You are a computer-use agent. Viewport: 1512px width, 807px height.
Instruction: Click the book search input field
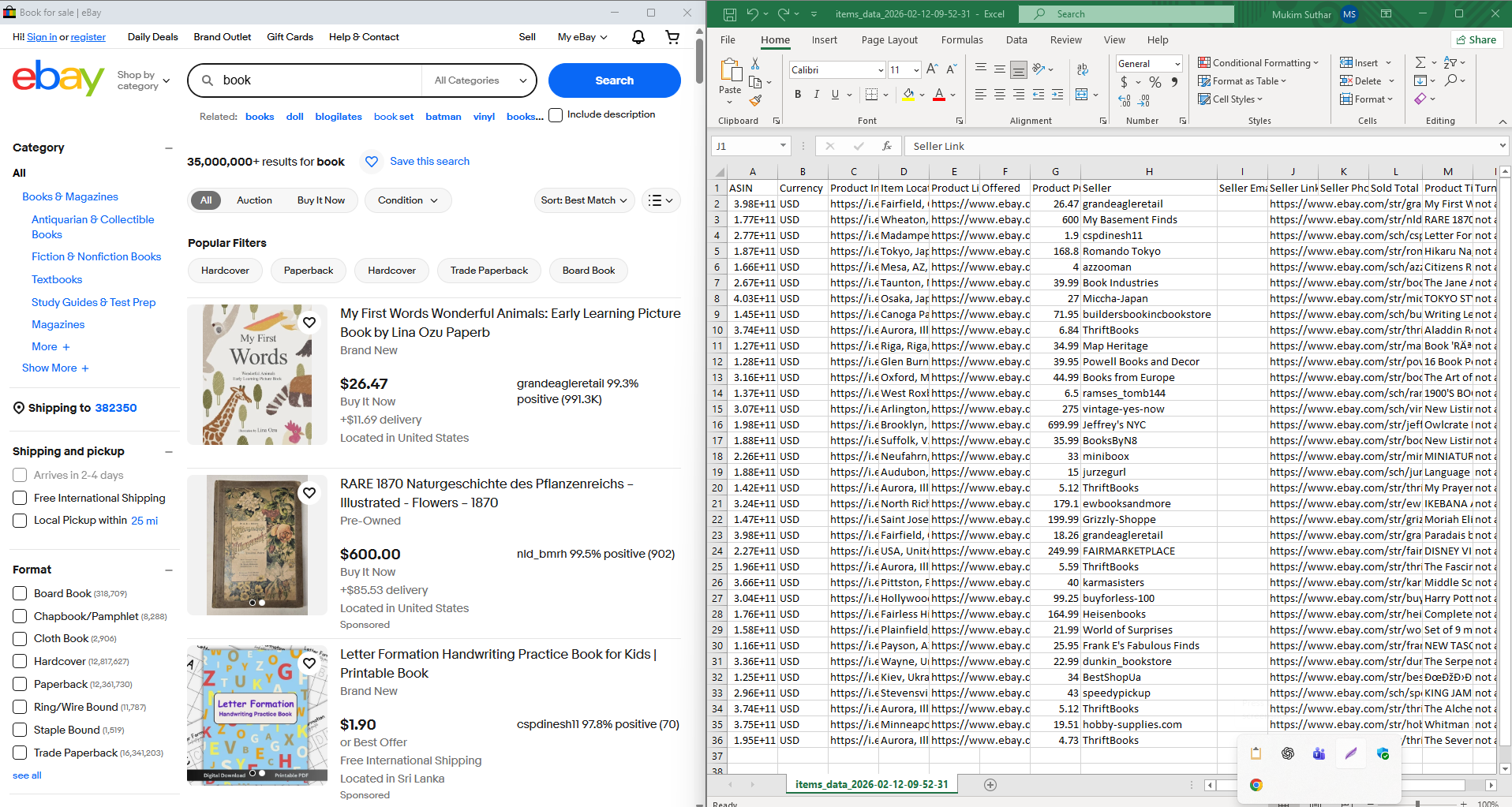pos(316,80)
